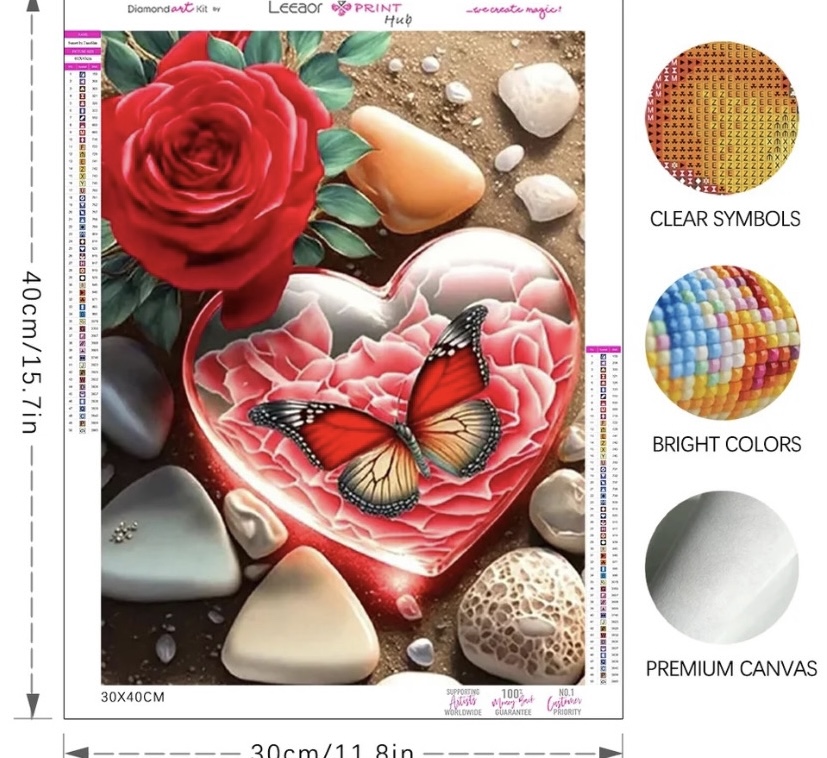Click the right color symbol legend strip
Image resolution: width=827 pixels, height=758 pixels.
(x=603, y=515)
